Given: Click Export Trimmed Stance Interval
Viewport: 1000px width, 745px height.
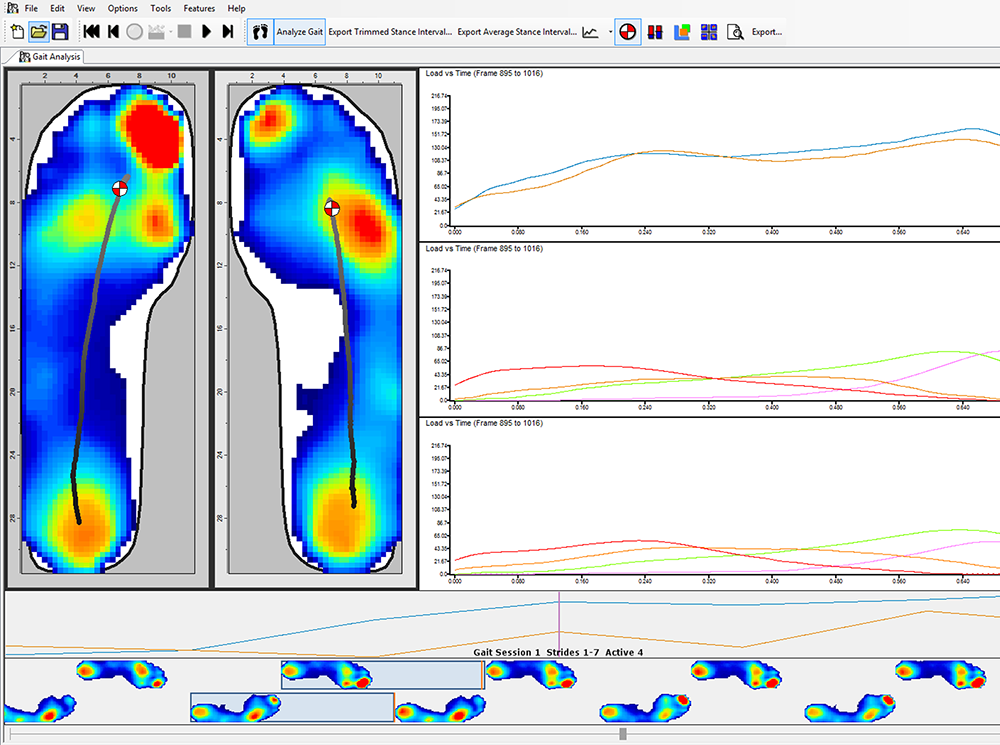Looking at the screenshot, I should pyautogui.click(x=388, y=31).
